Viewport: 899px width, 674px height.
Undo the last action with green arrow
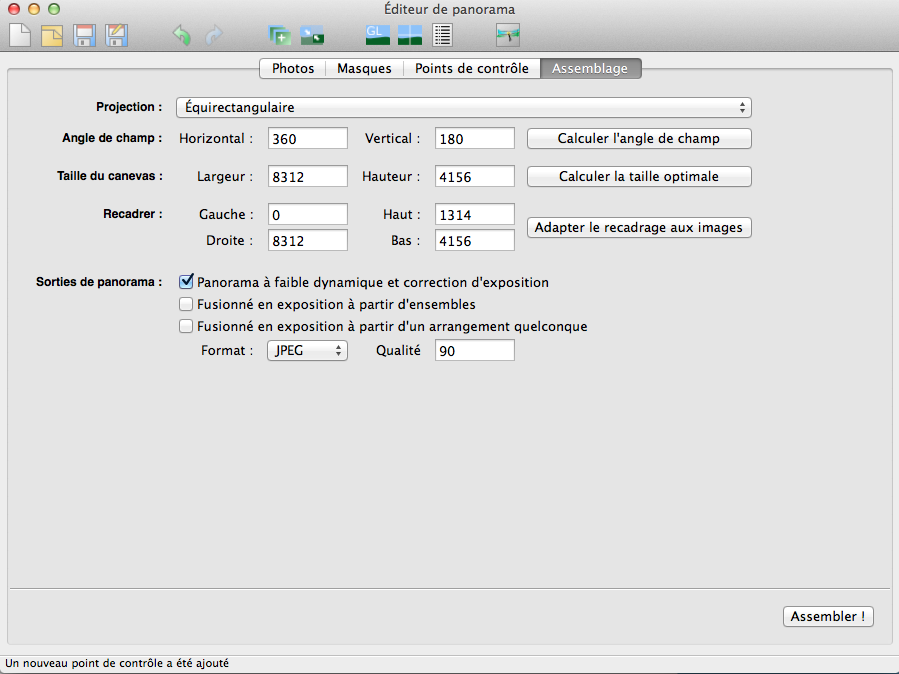(181, 35)
